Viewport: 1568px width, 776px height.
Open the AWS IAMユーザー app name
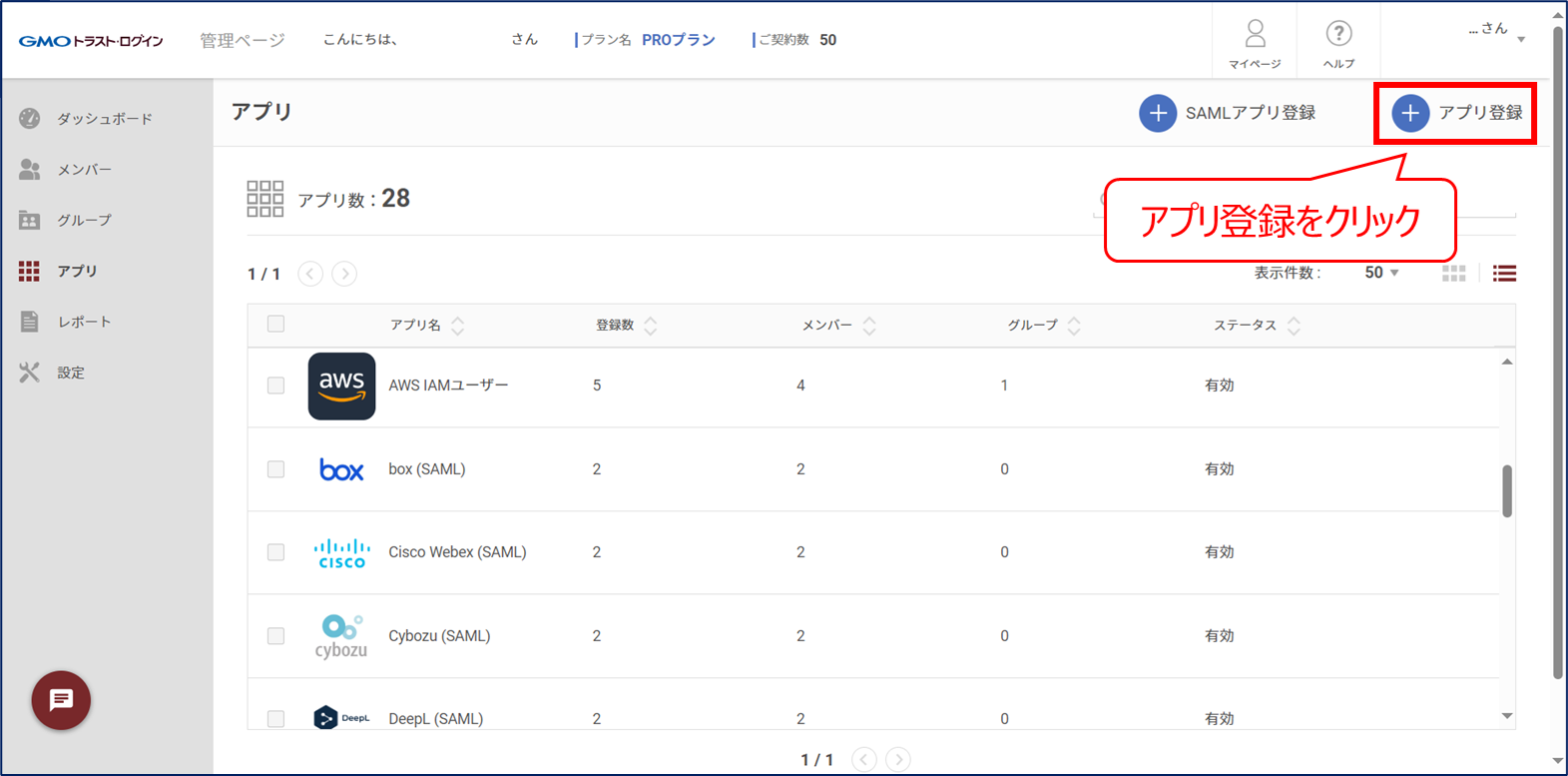coord(448,386)
